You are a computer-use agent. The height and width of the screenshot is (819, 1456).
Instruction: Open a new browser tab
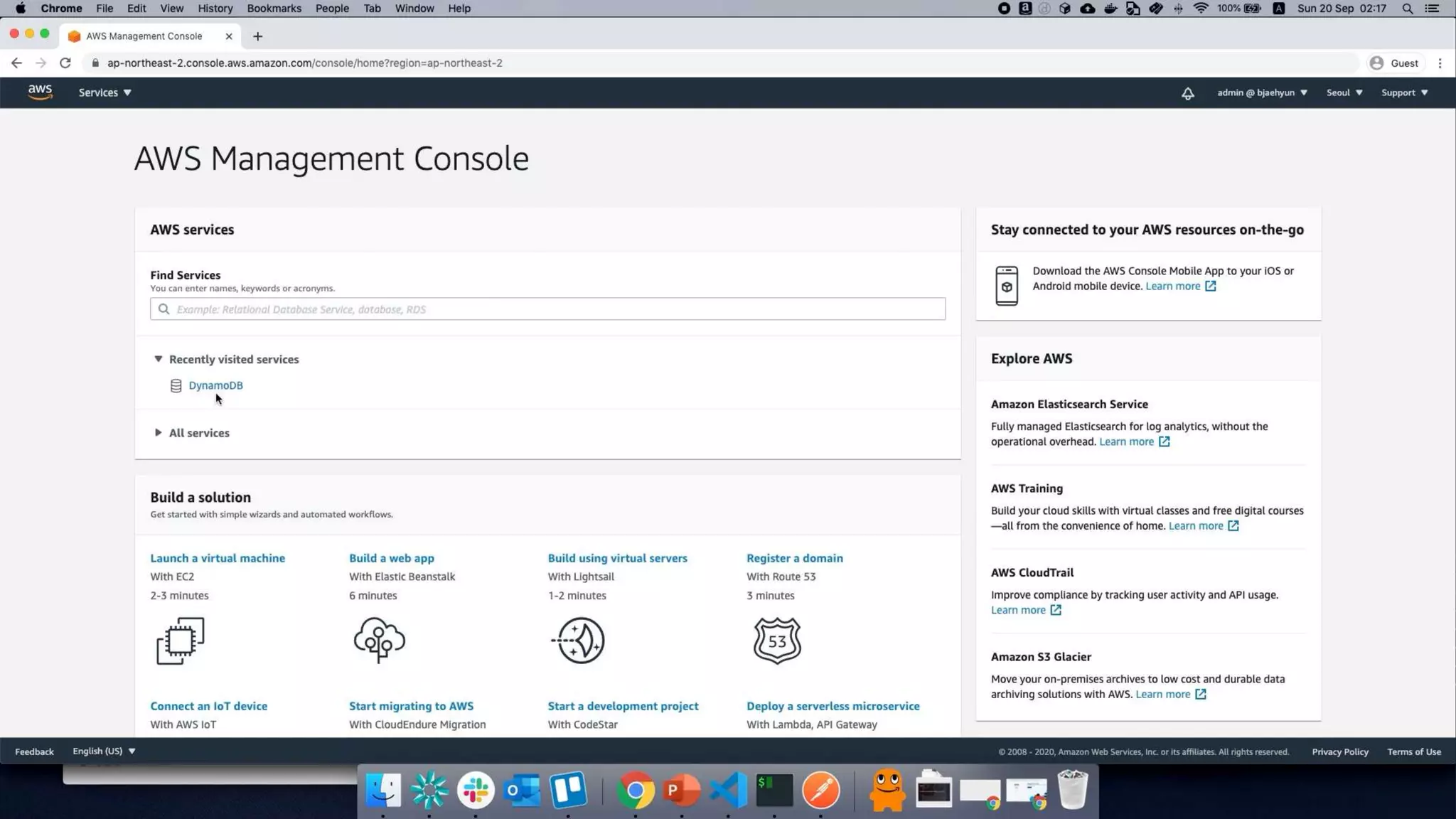point(257,36)
